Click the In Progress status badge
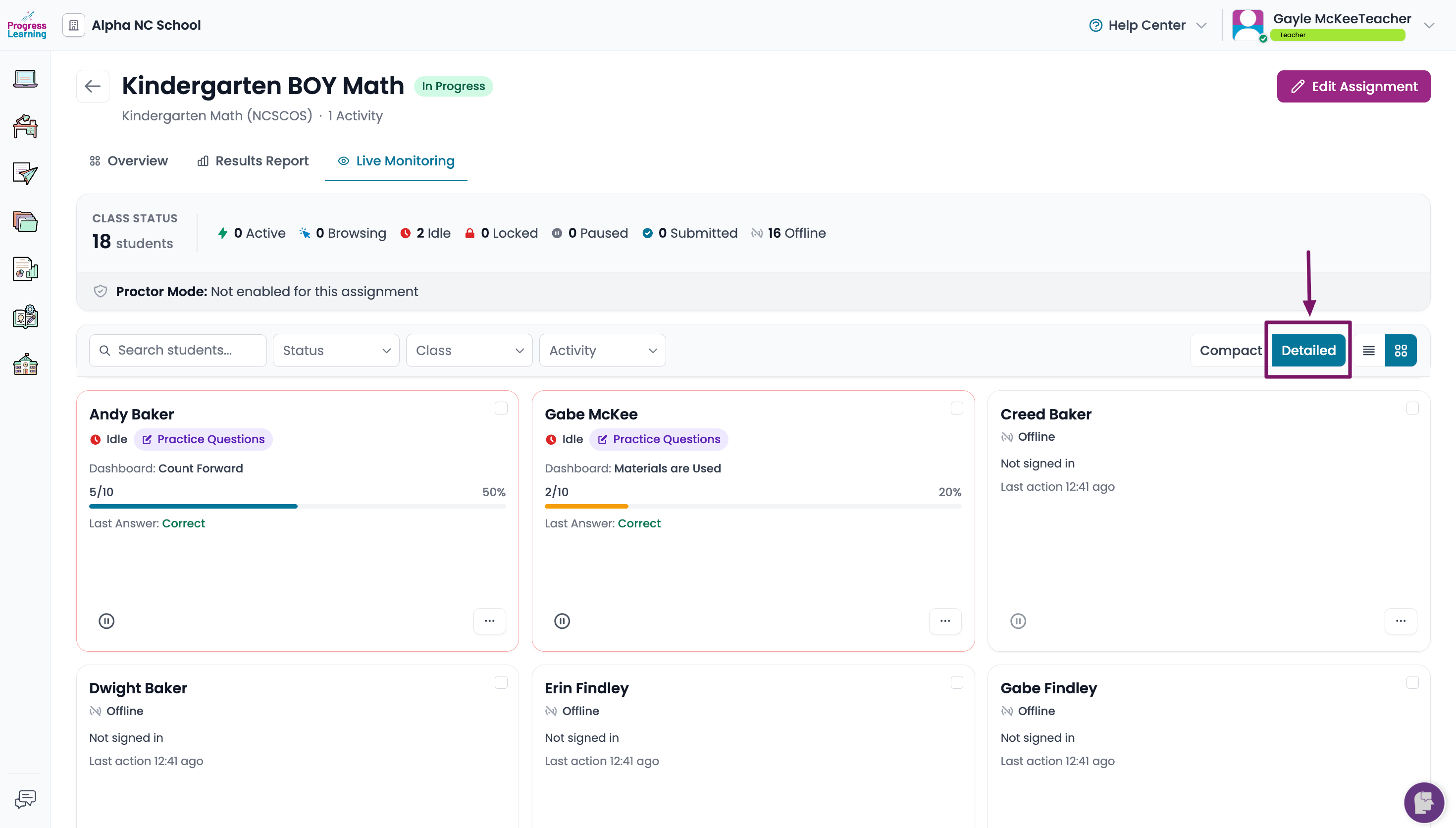The image size is (1456, 828). [x=453, y=87]
